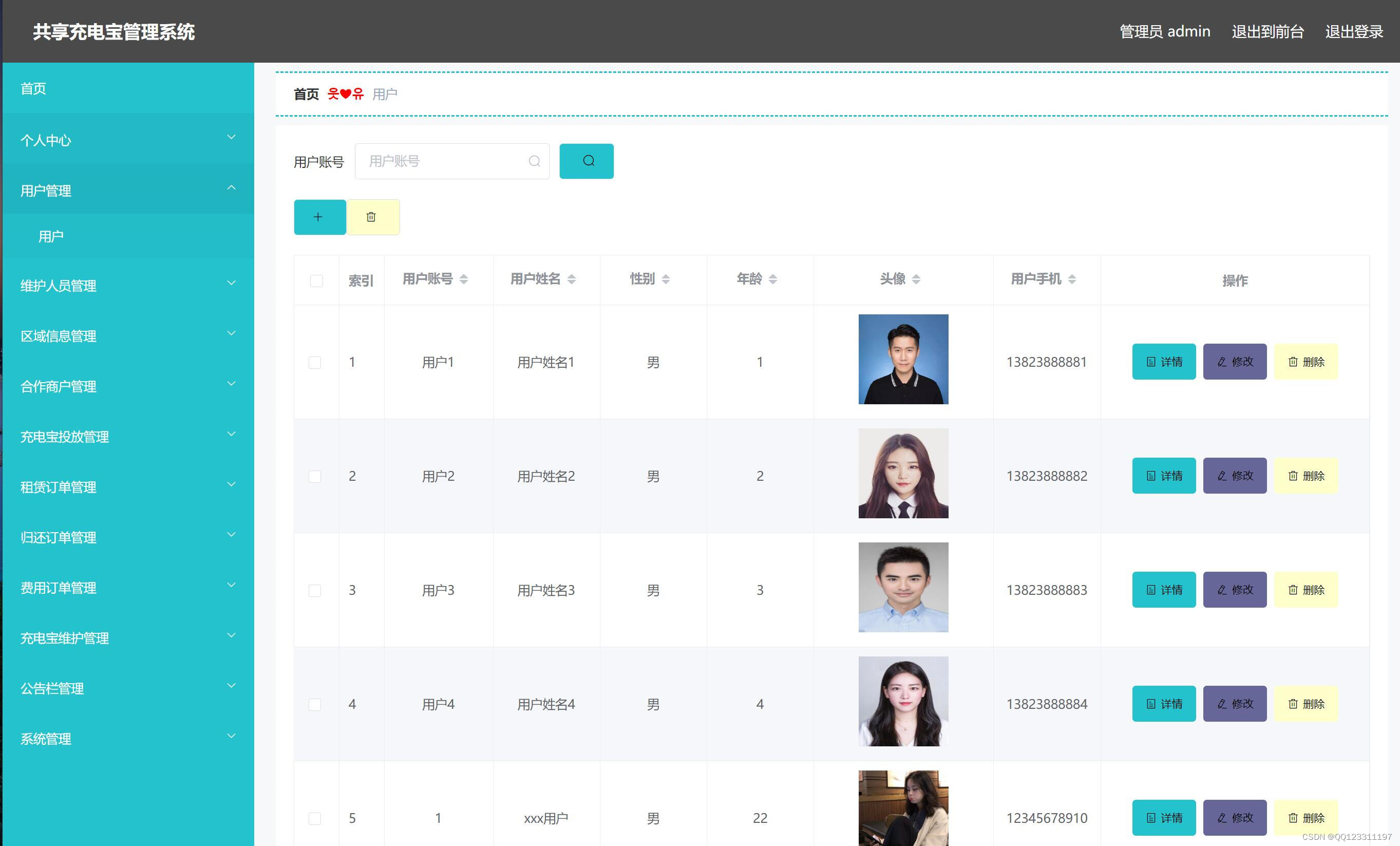This screenshot has width=1400, height=846.
Task: Expand 充电宝投放管理 sidebar menu
Action: tap(128, 436)
